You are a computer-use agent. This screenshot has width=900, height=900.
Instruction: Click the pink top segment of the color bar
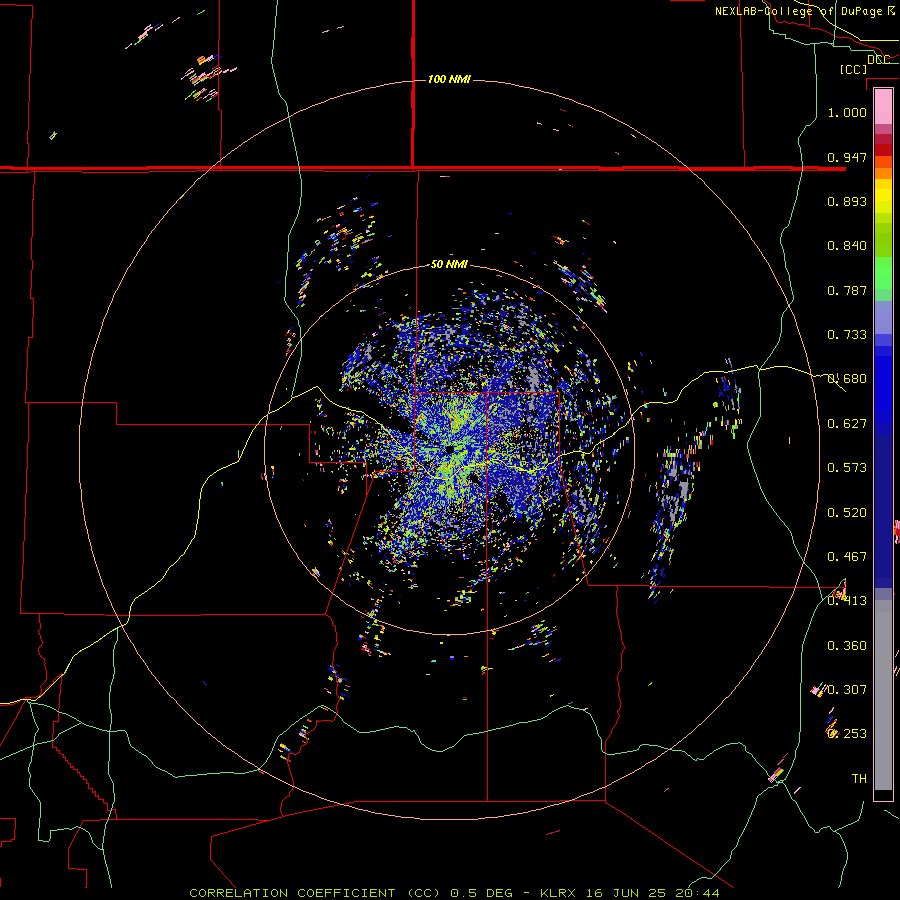point(883,107)
